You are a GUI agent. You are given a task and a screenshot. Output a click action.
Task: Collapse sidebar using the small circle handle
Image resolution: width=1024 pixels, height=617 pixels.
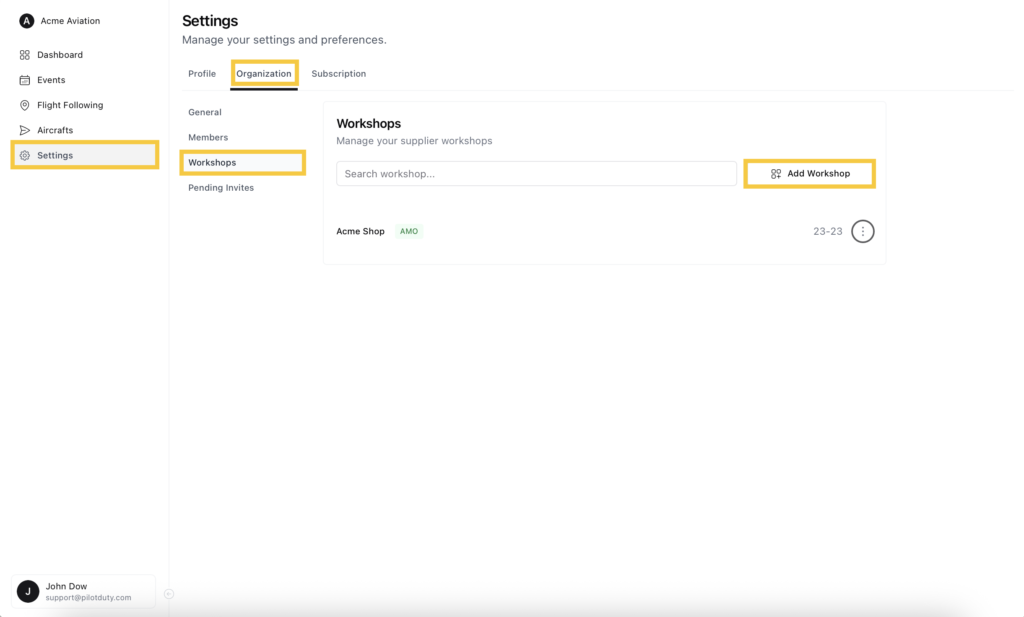pyautogui.click(x=169, y=594)
